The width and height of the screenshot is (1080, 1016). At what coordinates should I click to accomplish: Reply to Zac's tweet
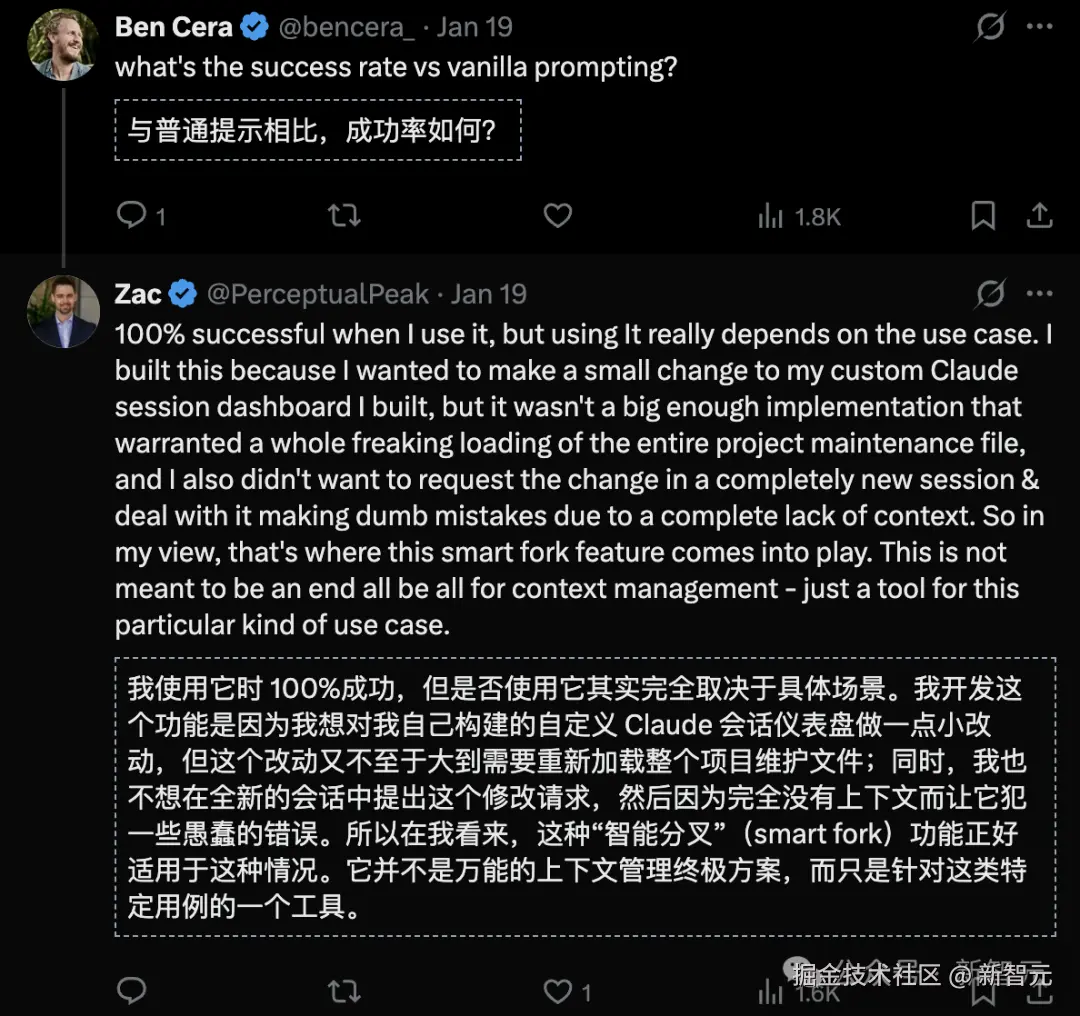(x=132, y=990)
